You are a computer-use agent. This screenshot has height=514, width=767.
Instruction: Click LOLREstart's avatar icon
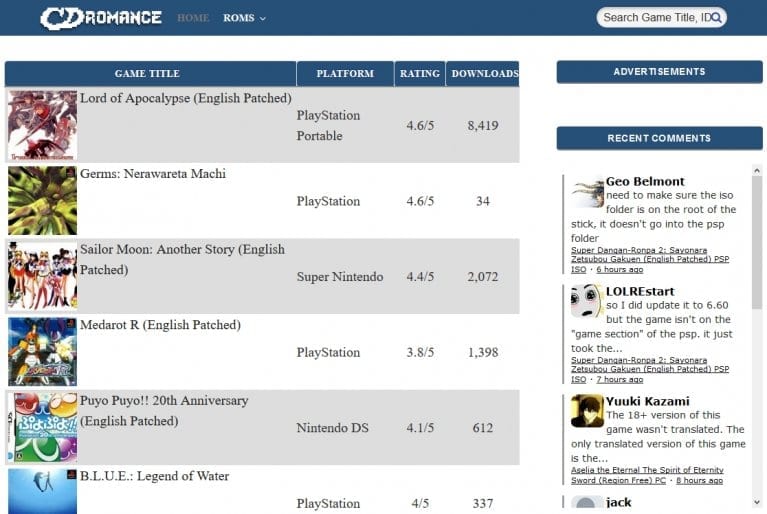(587, 301)
